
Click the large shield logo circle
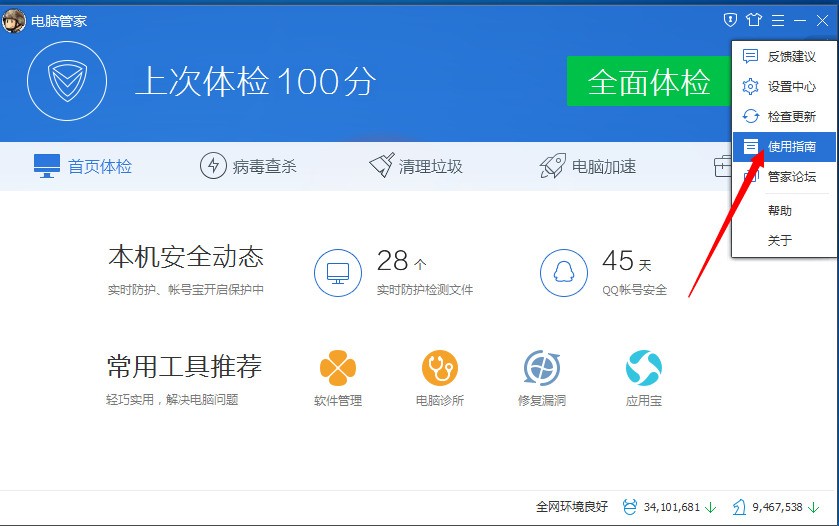pos(67,81)
